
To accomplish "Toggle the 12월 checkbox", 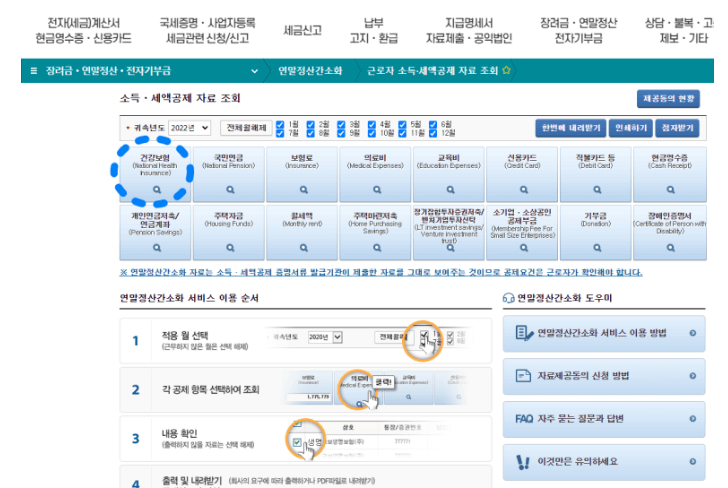I will [433, 133].
